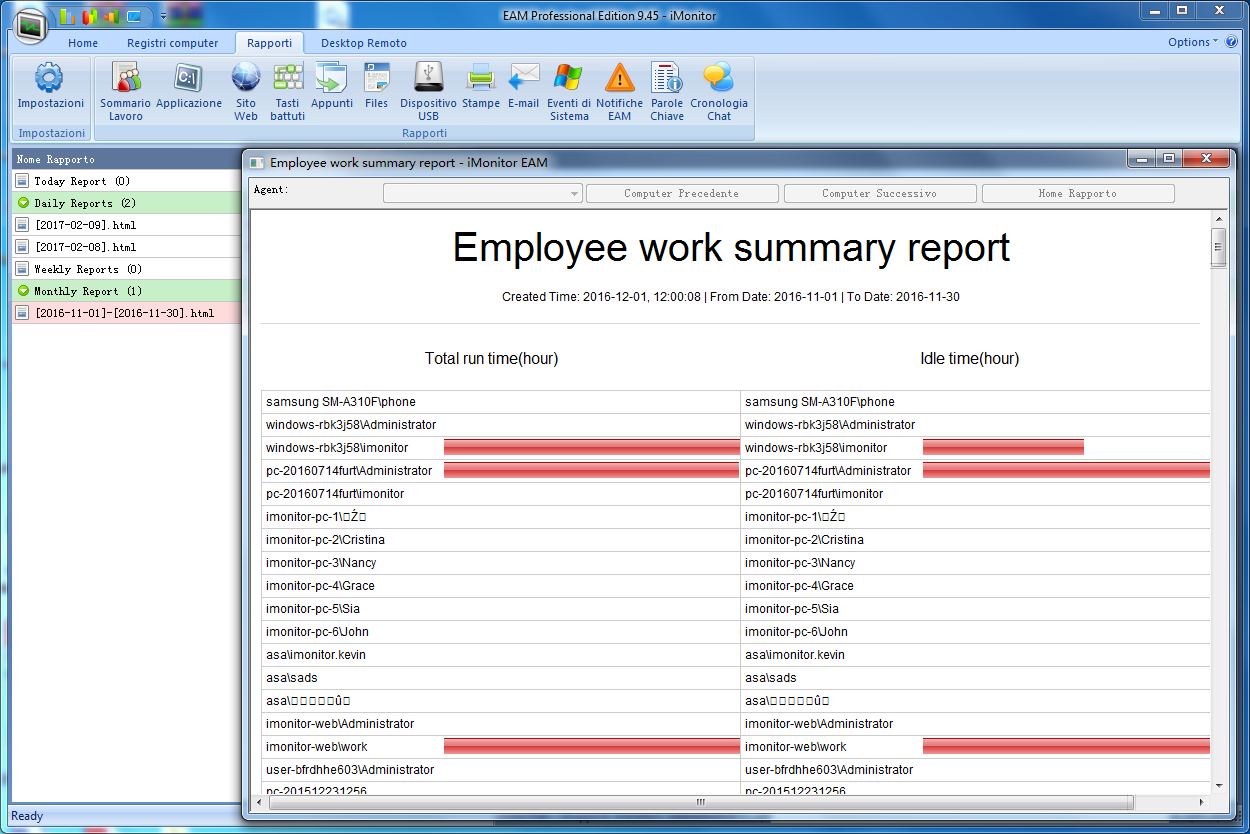Click the Computer Successivo button

879,194
